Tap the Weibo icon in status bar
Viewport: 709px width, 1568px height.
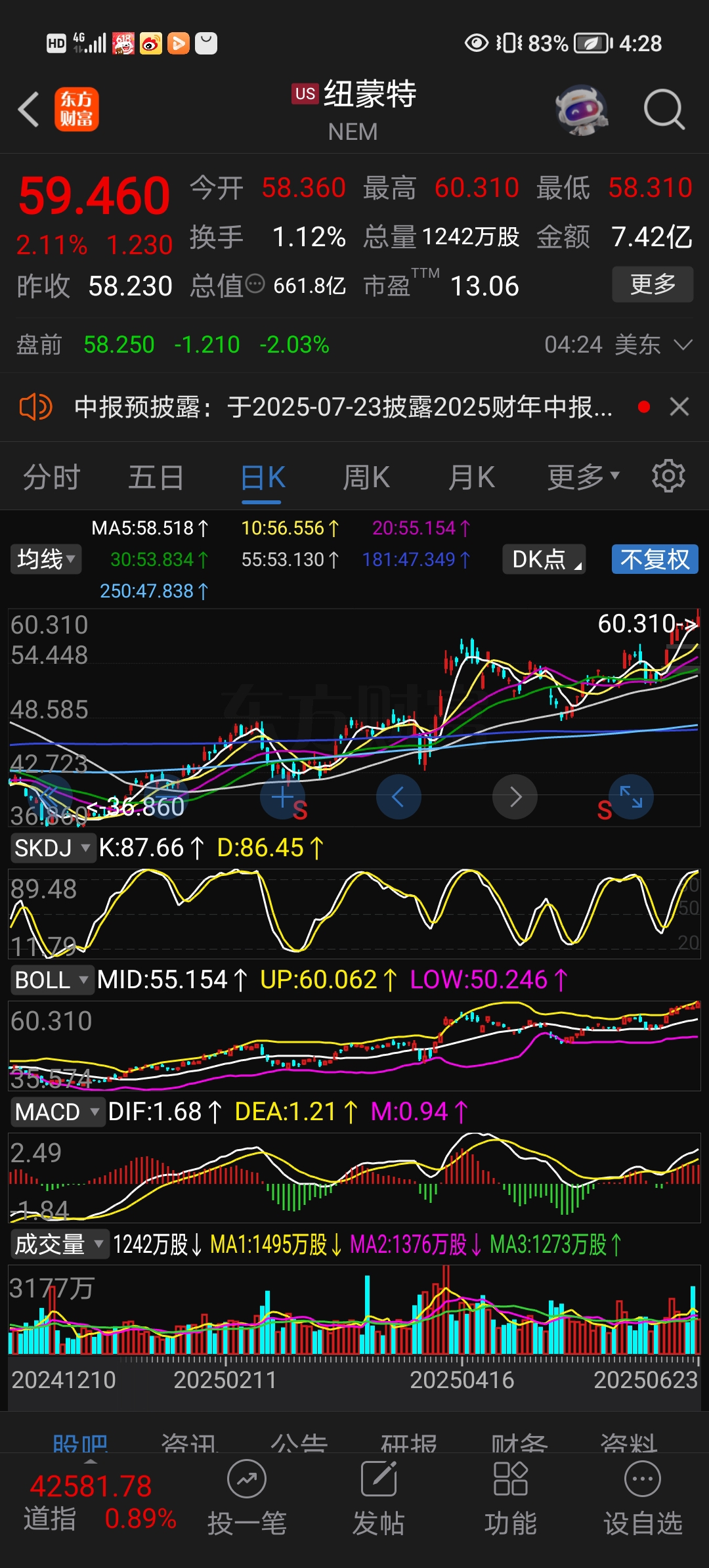151,43
